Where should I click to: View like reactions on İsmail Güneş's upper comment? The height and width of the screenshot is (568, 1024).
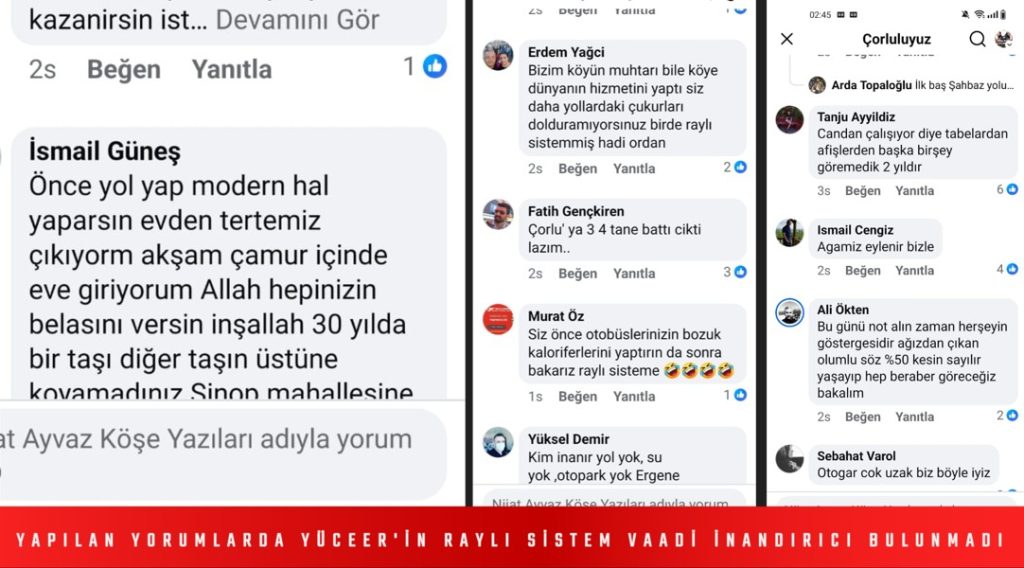[425, 66]
